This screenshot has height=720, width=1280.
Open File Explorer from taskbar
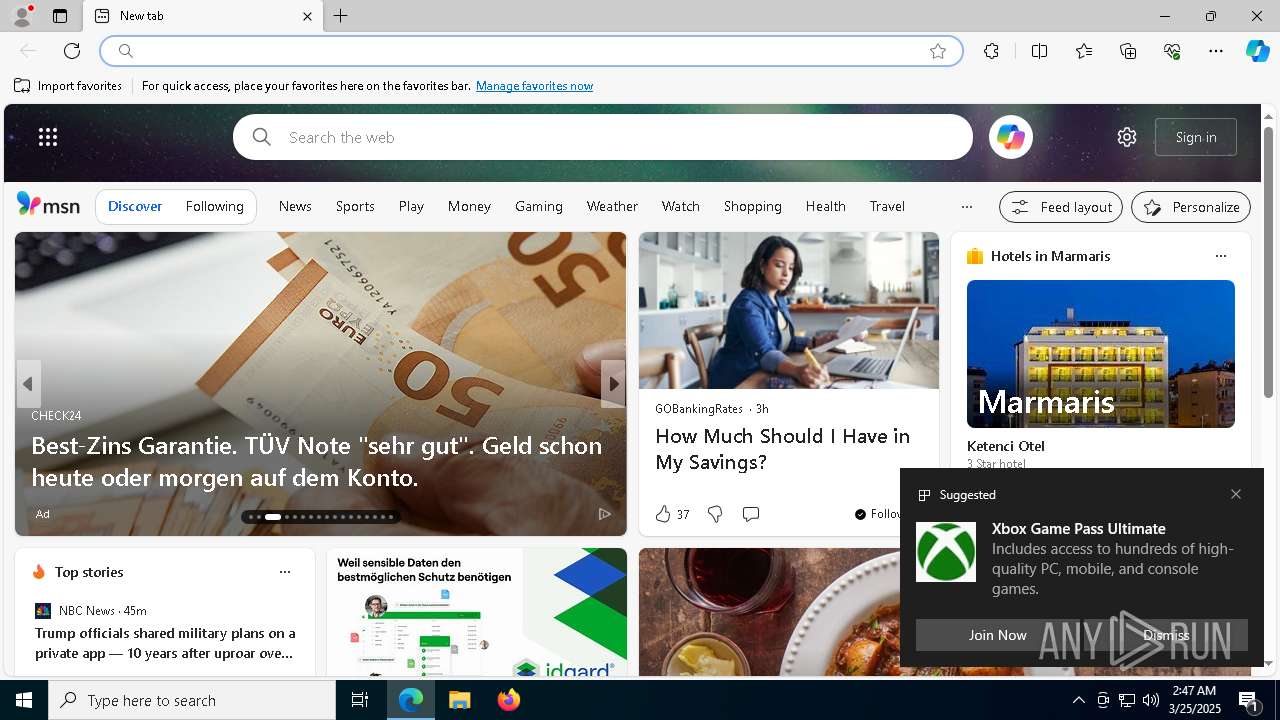pyautogui.click(x=460, y=700)
